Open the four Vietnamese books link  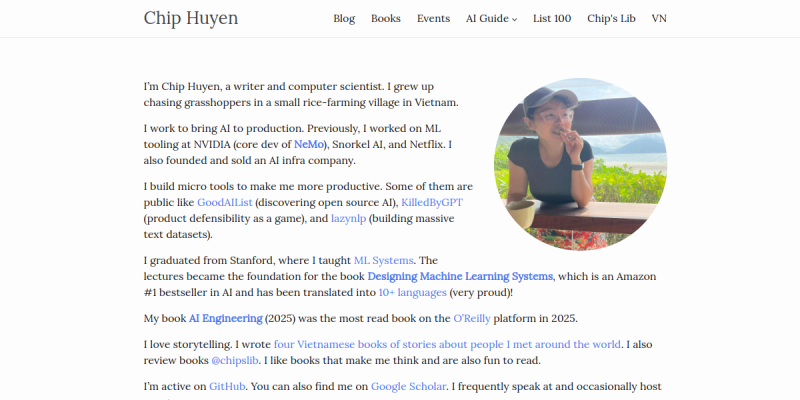click(447, 344)
